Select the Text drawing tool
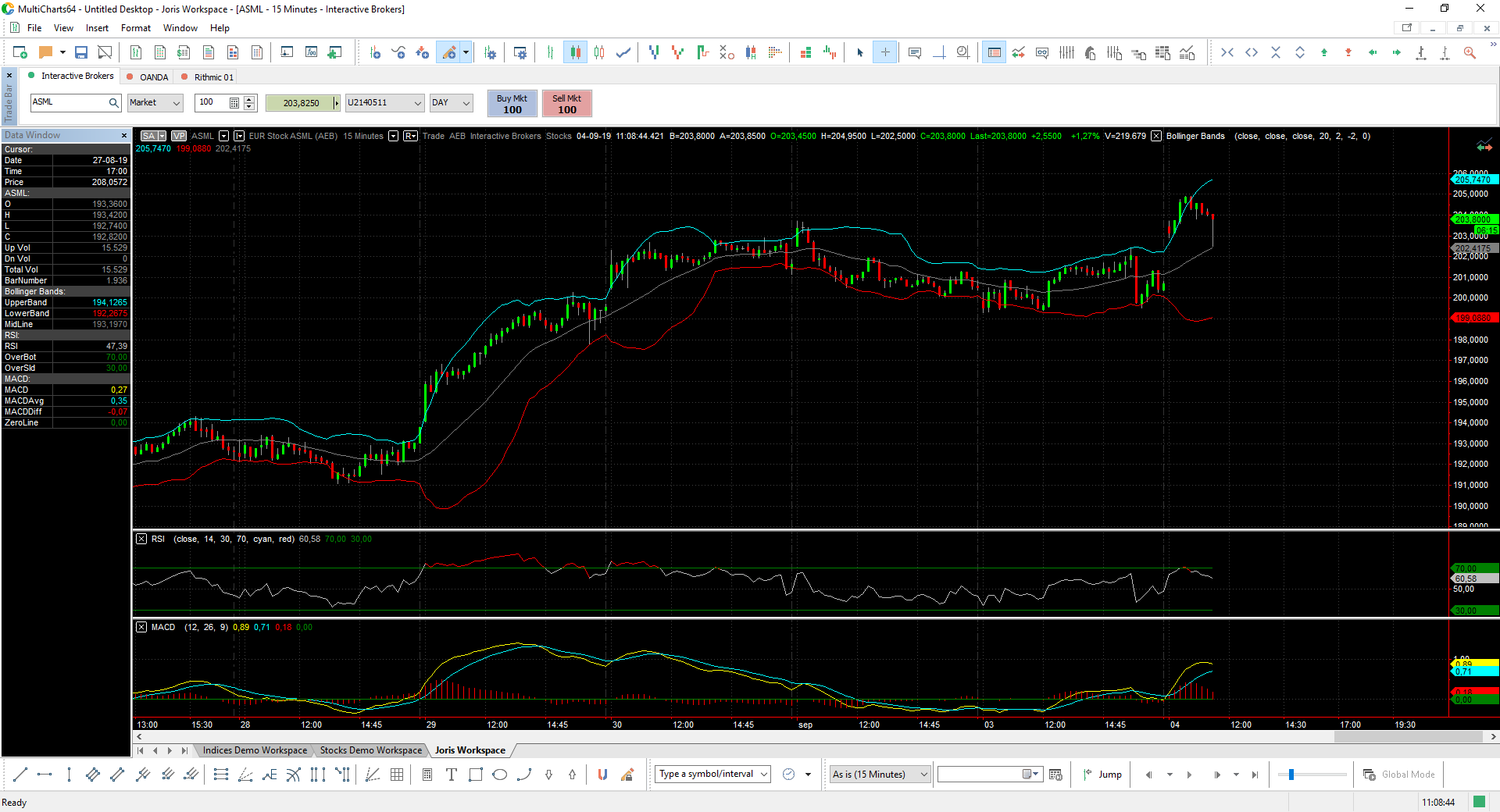Image resolution: width=1500 pixels, height=812 pixels. 451,775
